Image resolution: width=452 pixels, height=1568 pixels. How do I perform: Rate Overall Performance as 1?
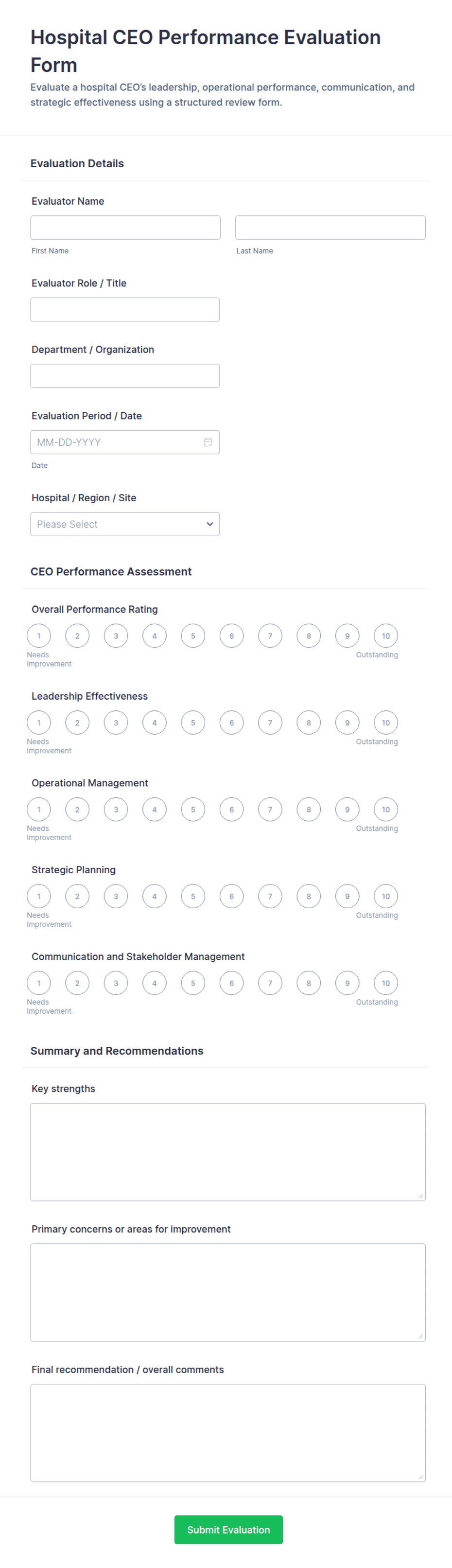click(39, 636)
